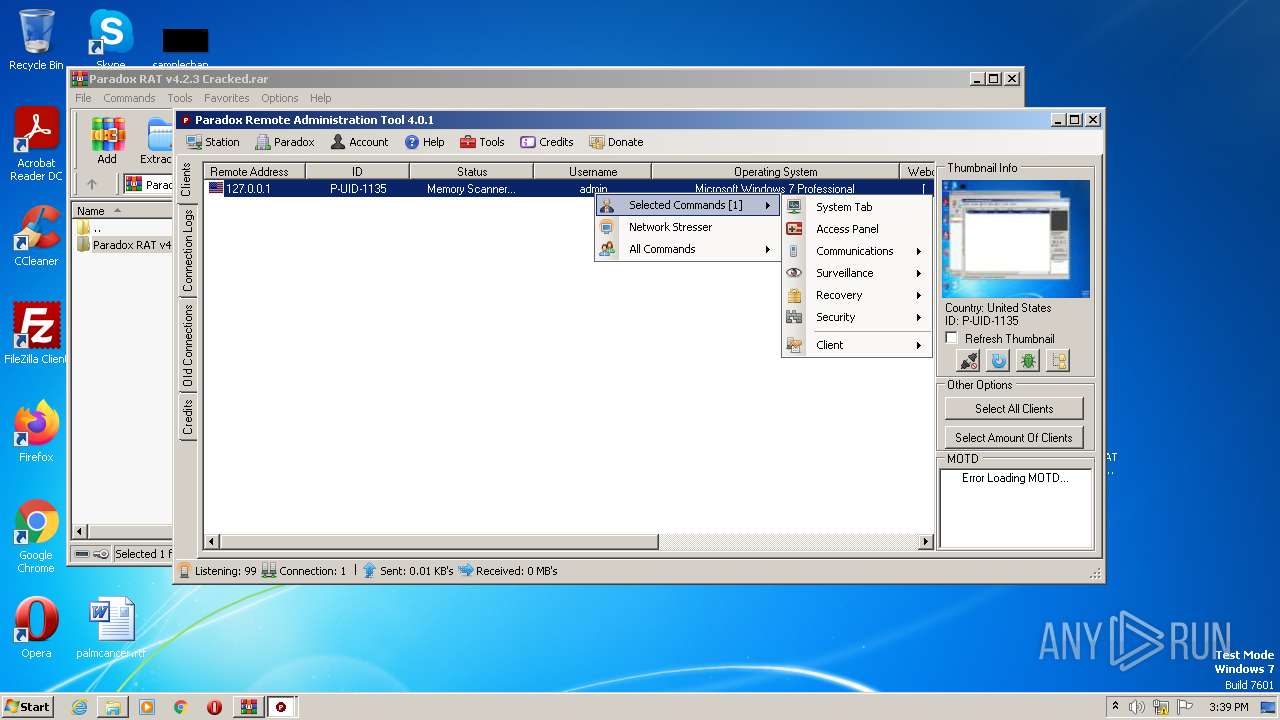Open the Recycle Bin desktop icon

(x=36, y=40)
